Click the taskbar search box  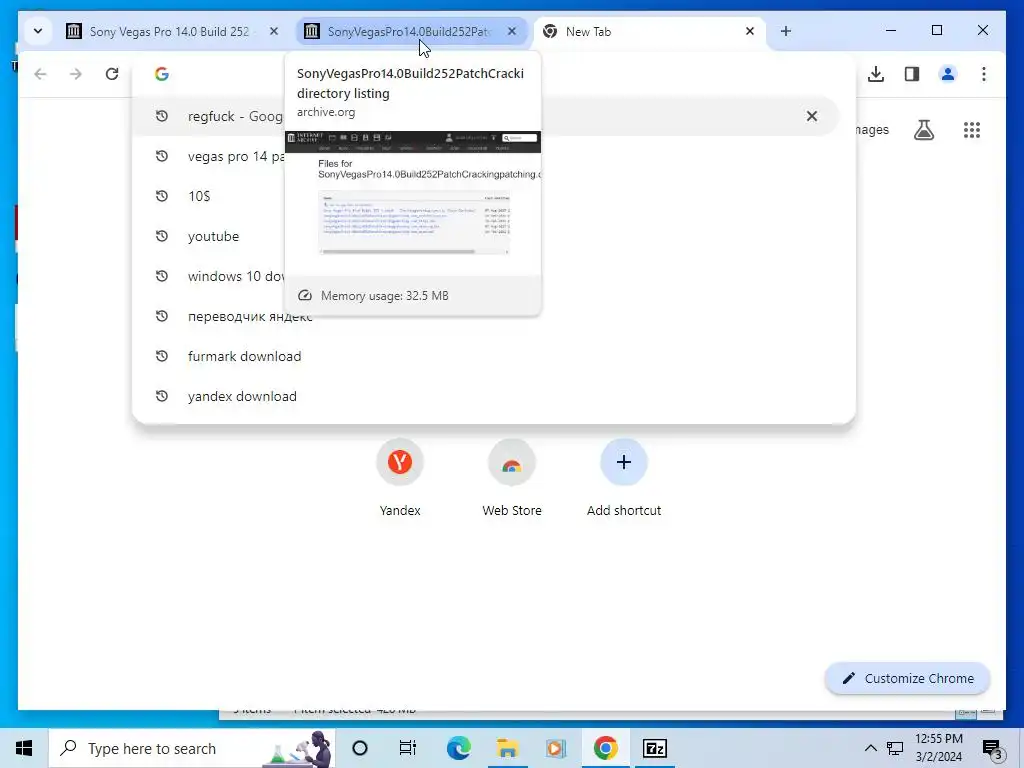[x=192, y=748]
